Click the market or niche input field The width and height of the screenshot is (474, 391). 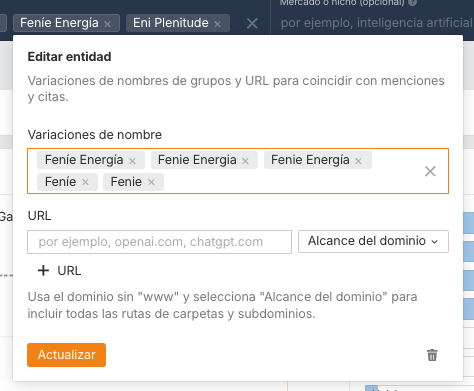click(377, 23)
